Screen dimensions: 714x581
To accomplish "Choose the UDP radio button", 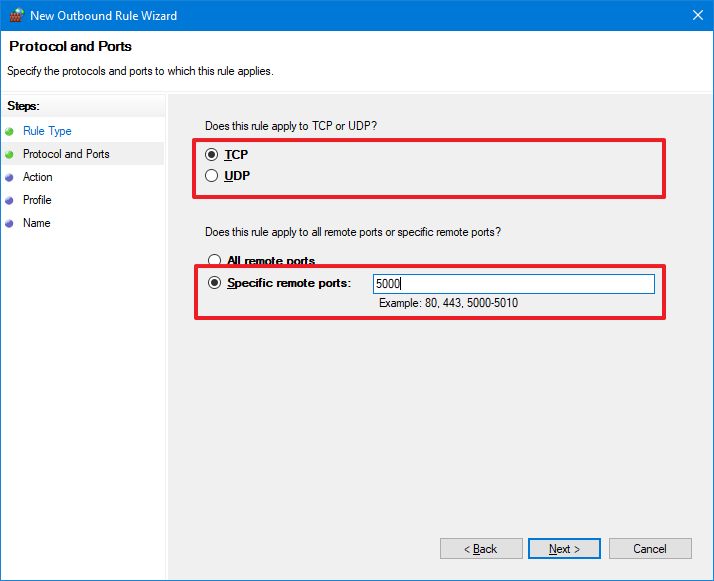I will click(x=211, y=176).
